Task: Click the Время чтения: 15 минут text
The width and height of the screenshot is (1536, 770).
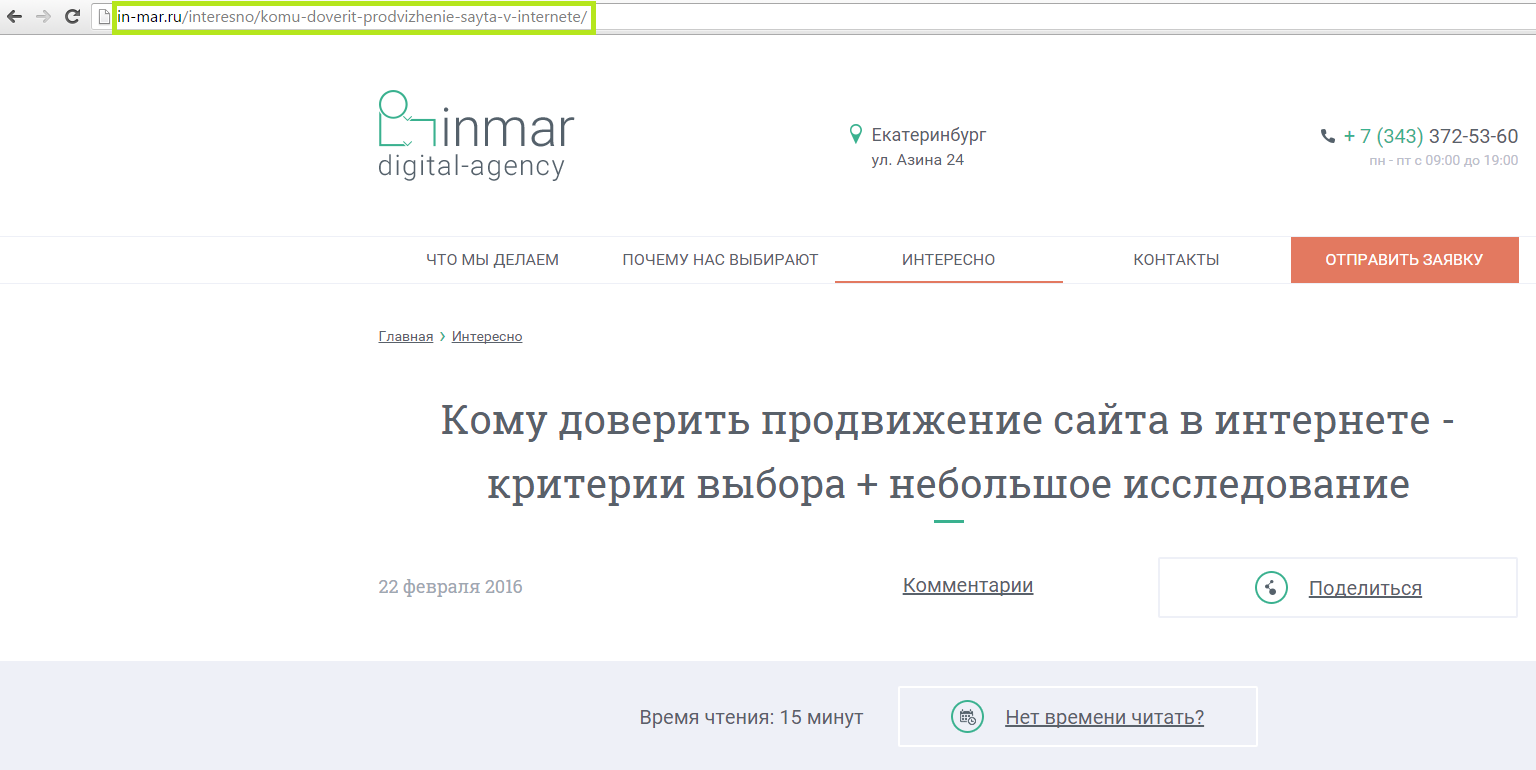Action: (x=751, y=718)
